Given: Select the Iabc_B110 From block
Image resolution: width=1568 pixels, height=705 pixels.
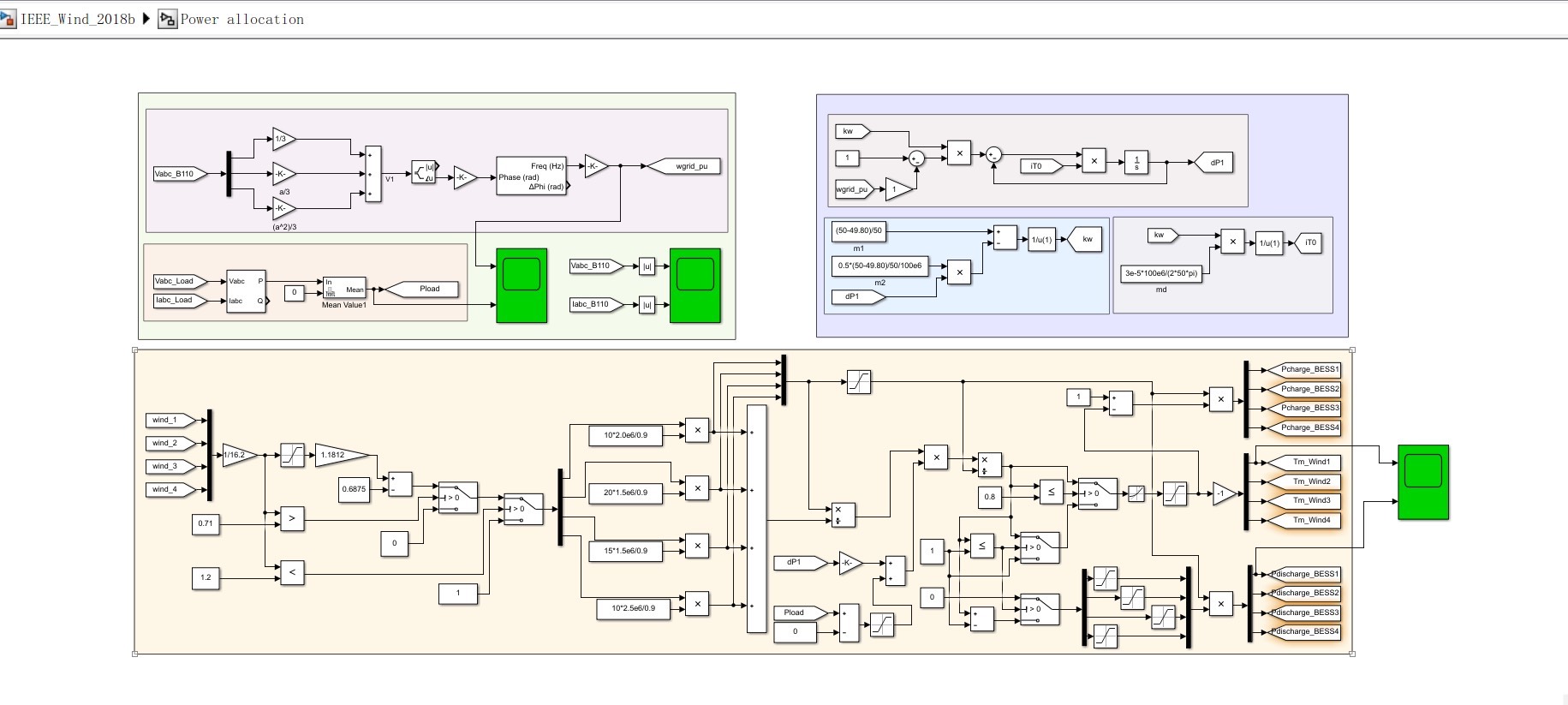Looking at the screenshot, I should 597,304.
